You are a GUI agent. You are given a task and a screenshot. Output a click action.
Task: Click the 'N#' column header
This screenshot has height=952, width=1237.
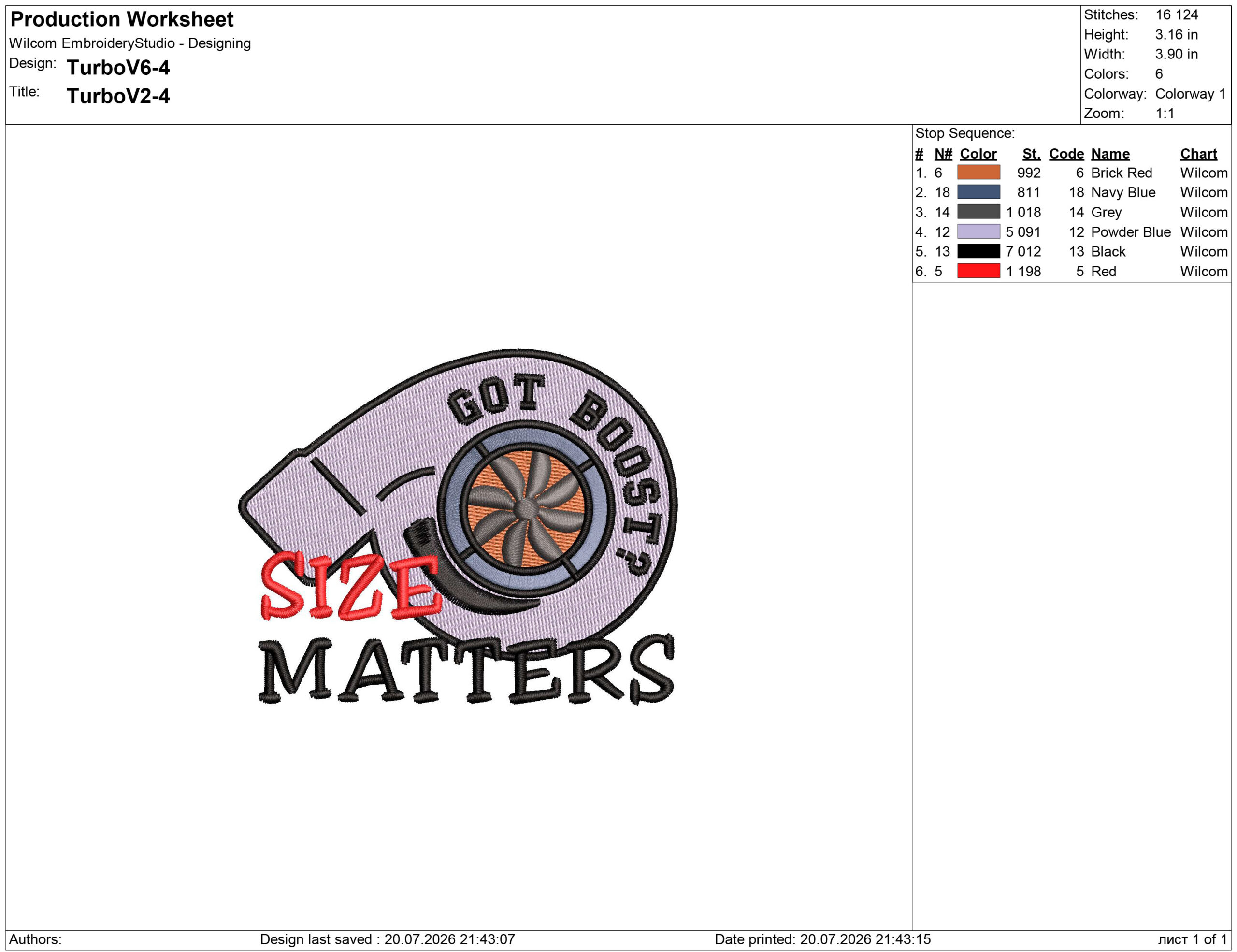(943, 154)
